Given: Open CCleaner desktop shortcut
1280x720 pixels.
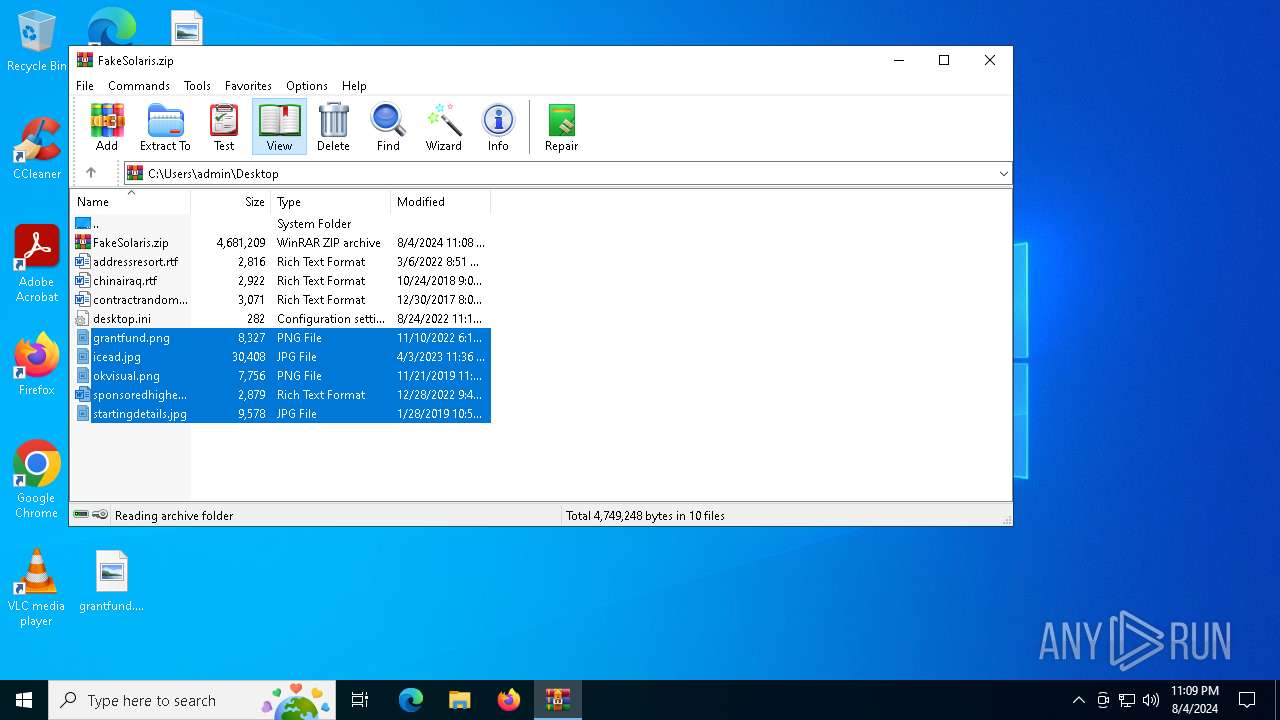Looking at the screenshot, I should click(37, 148).
